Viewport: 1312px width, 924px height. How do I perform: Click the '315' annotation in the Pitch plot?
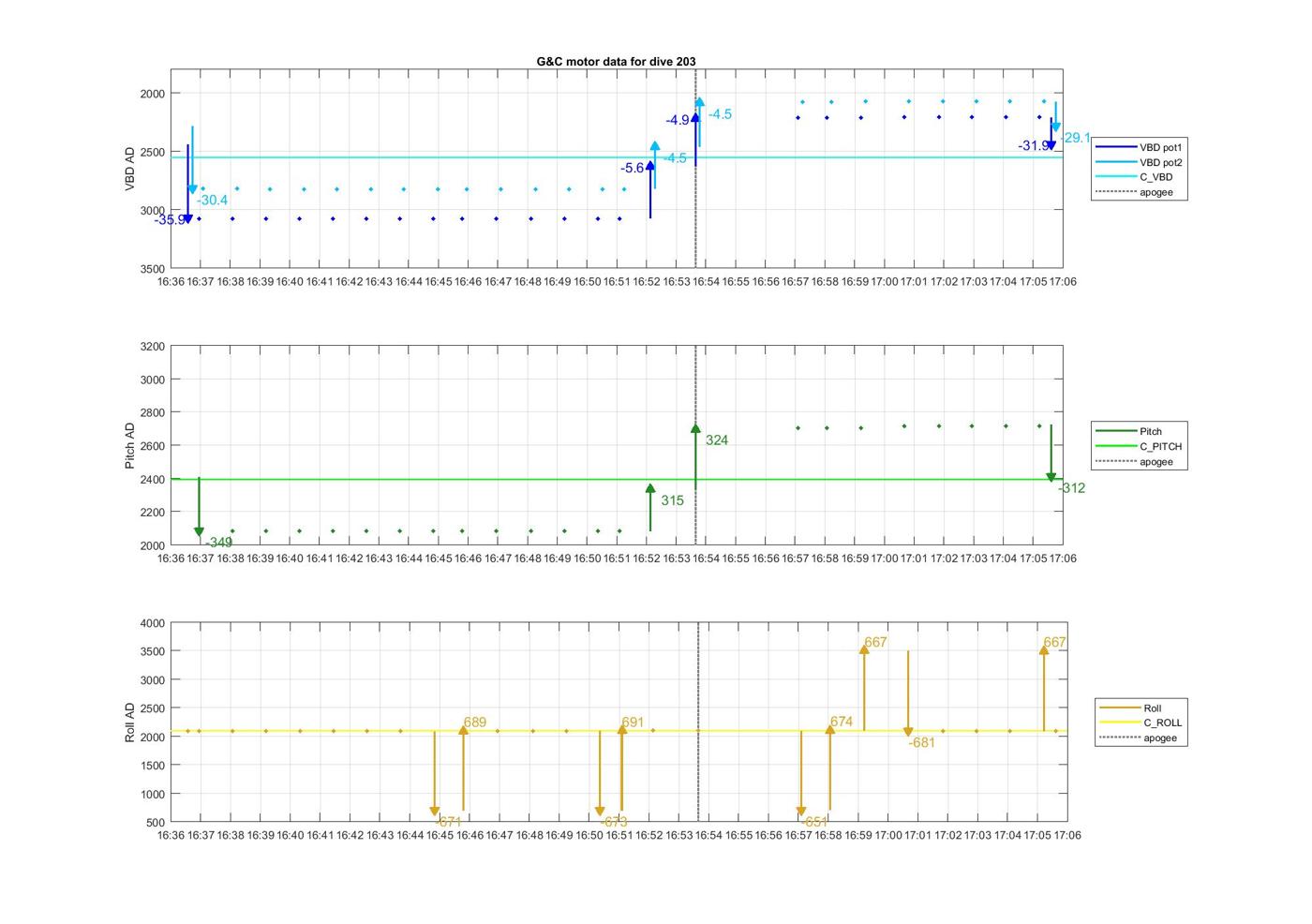[672, 500]
